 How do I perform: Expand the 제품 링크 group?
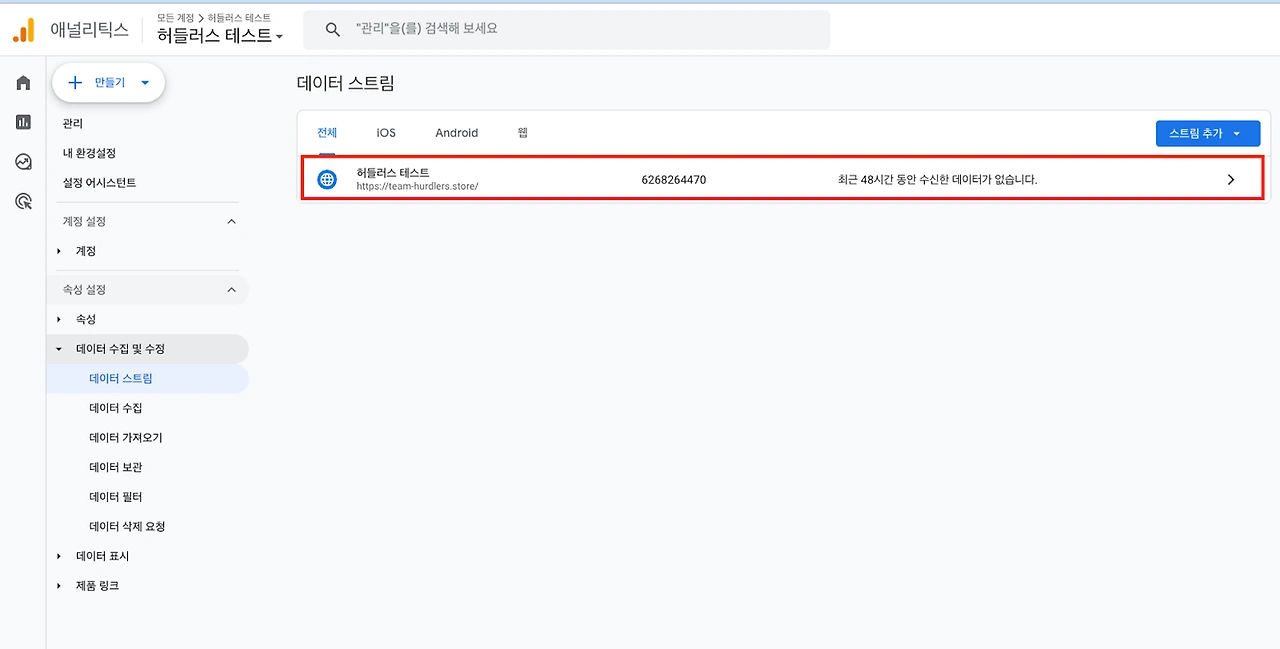59,586
